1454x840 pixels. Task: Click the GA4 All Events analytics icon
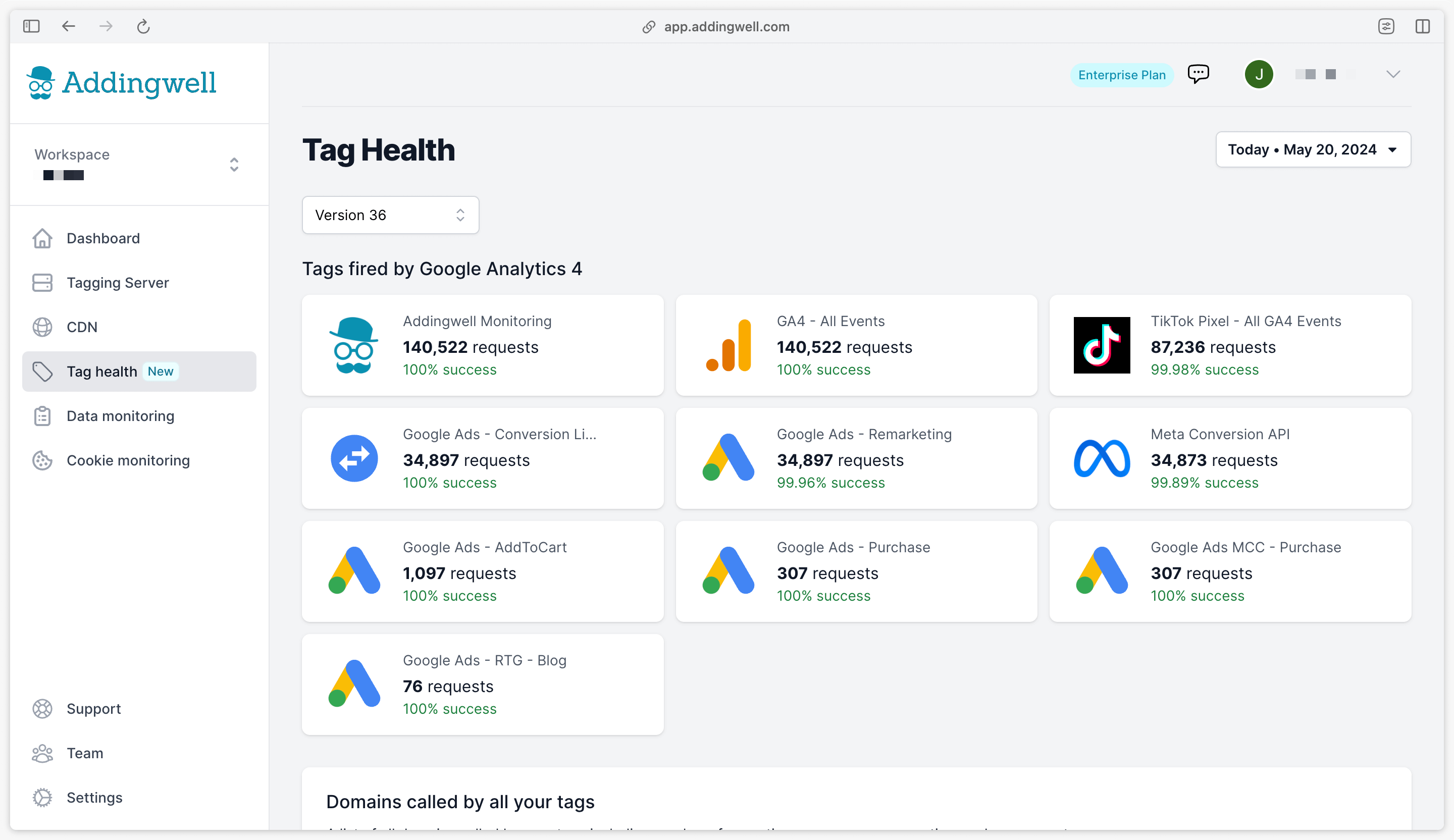728,345
